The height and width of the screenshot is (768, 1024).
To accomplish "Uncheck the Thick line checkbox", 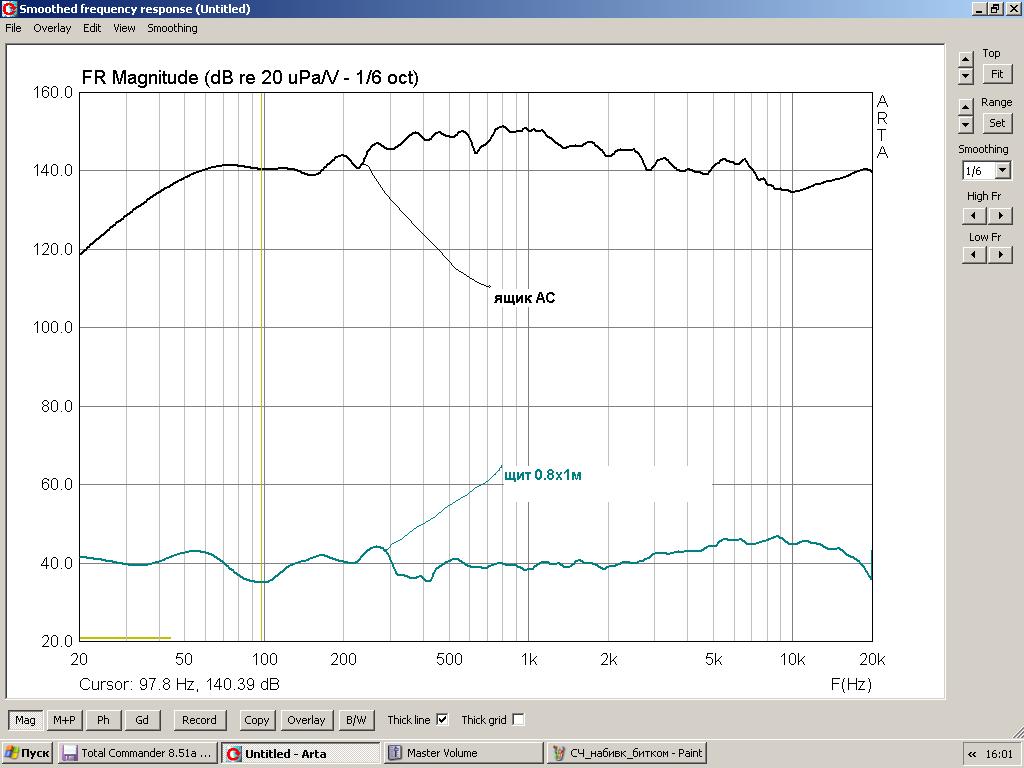I will 442,719.
